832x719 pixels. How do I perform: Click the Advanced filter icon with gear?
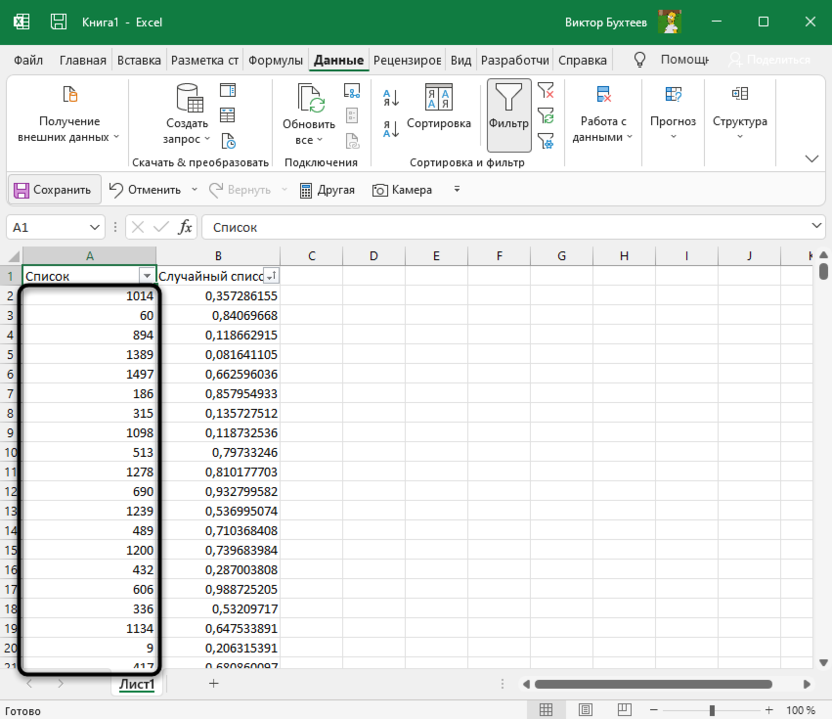(x=545, y=141)
